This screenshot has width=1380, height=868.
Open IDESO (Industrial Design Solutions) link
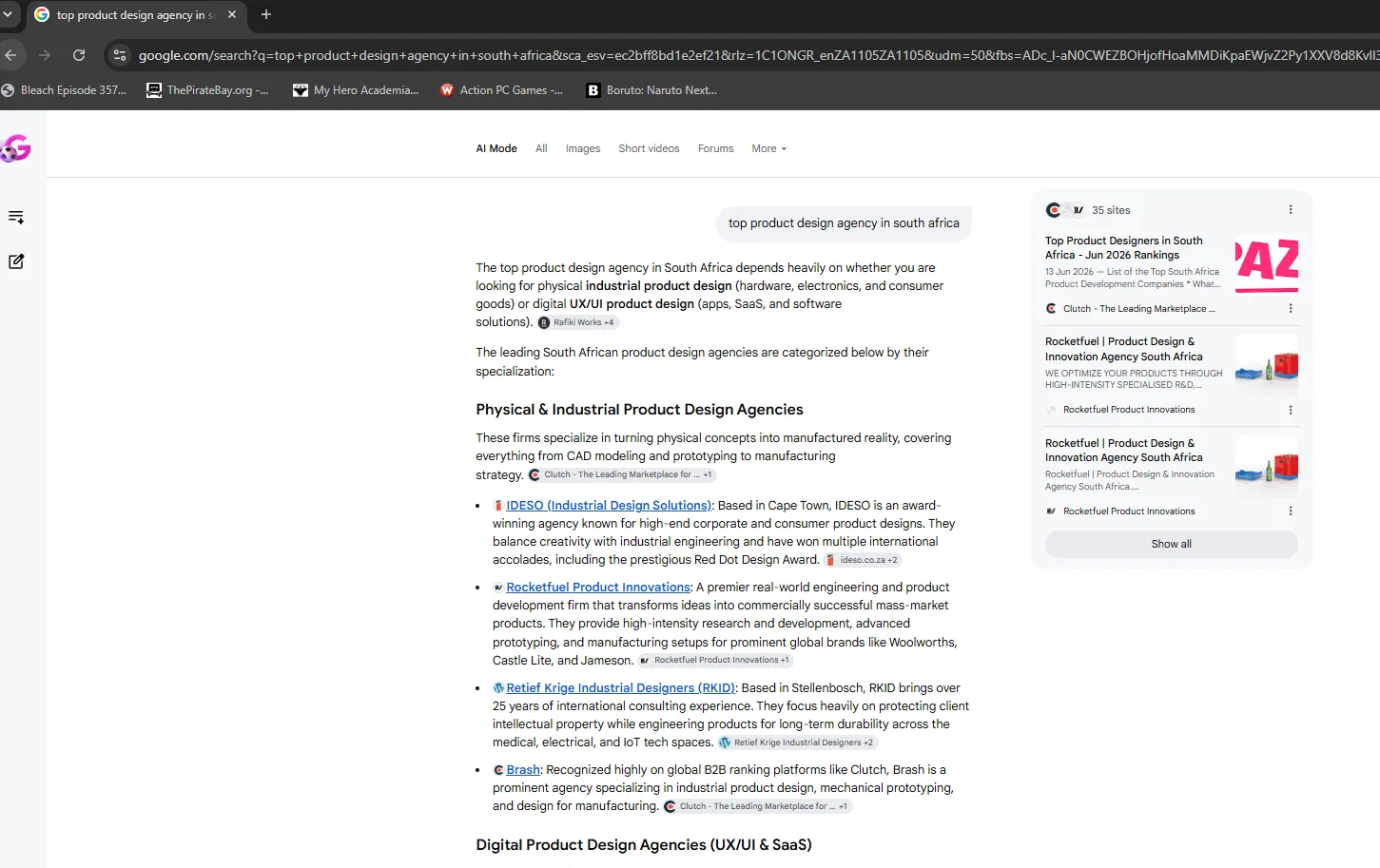(609, 506)
